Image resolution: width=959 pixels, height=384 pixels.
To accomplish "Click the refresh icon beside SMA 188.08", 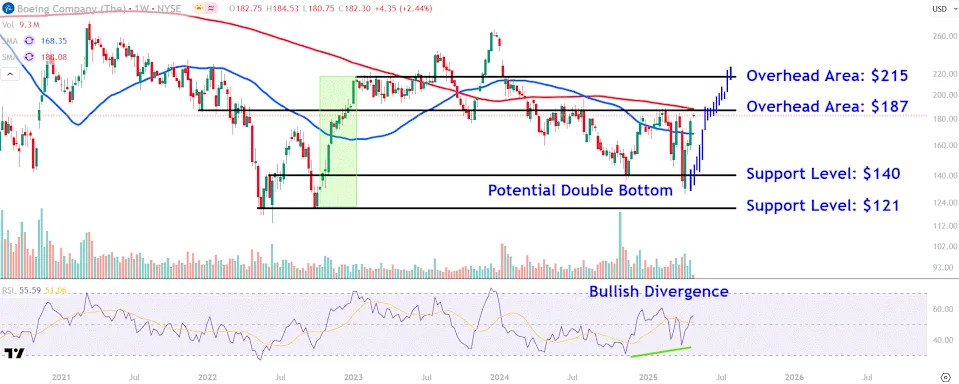I will [28, 57].
